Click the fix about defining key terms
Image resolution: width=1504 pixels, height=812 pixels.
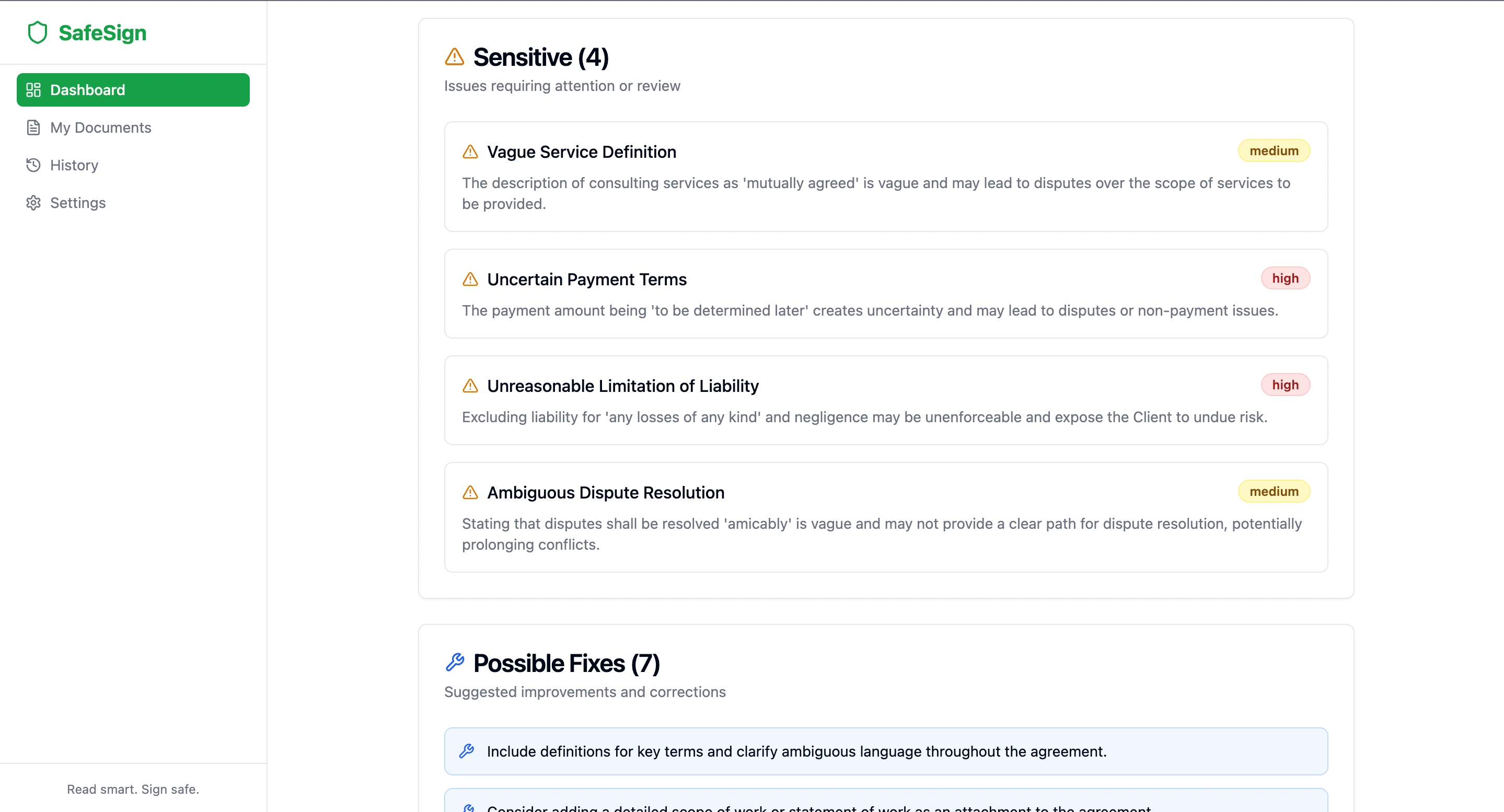click(x=796, y=751)
